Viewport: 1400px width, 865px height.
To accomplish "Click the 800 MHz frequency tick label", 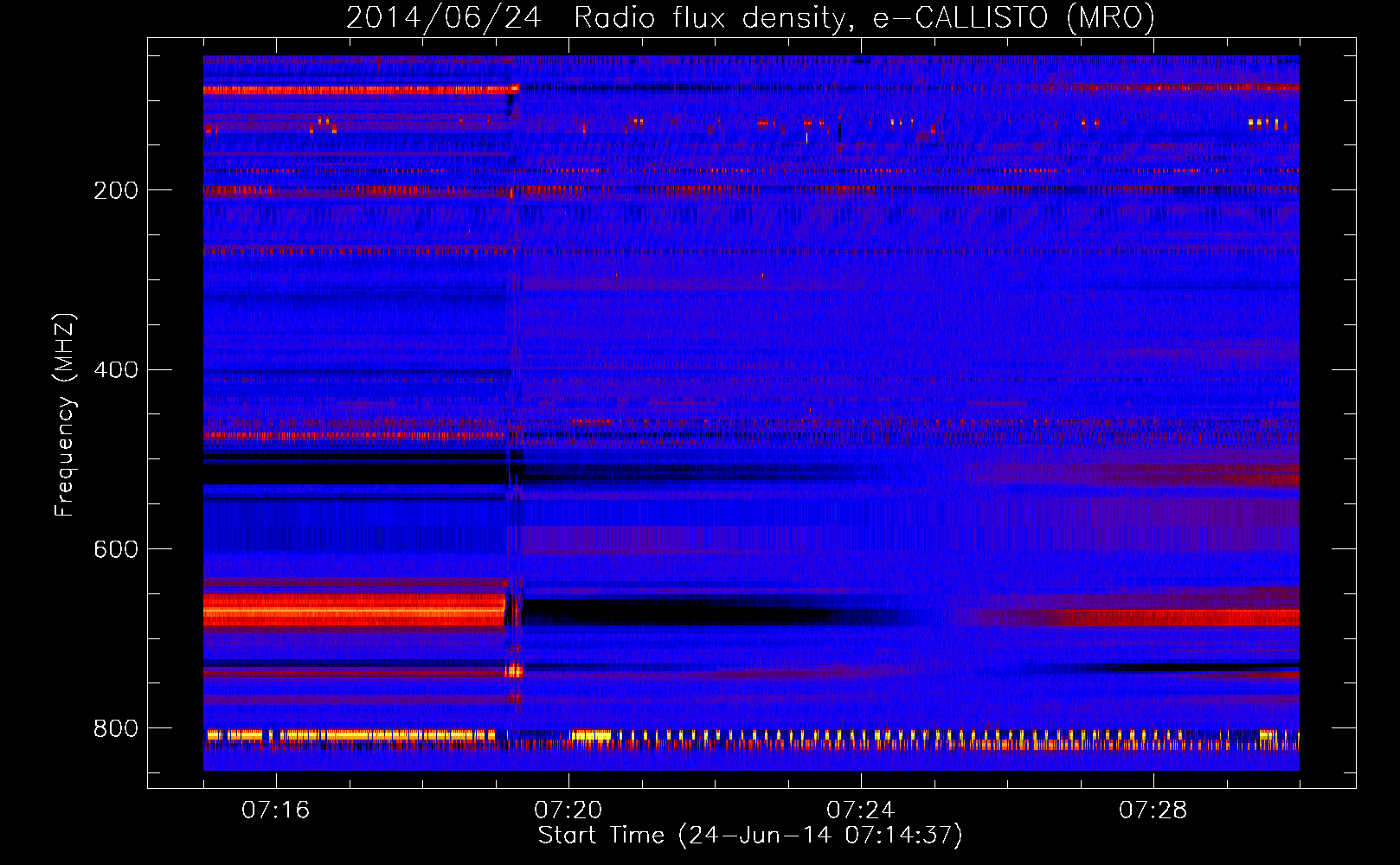I will pyautogui.click(x=115, y=728).
